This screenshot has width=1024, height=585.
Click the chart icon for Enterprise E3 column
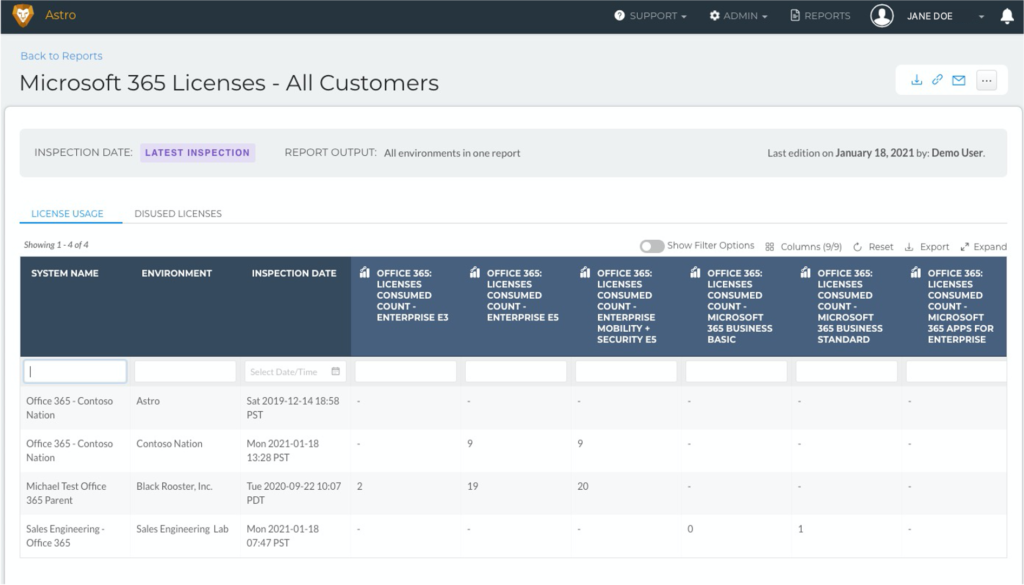click(364, 272)
